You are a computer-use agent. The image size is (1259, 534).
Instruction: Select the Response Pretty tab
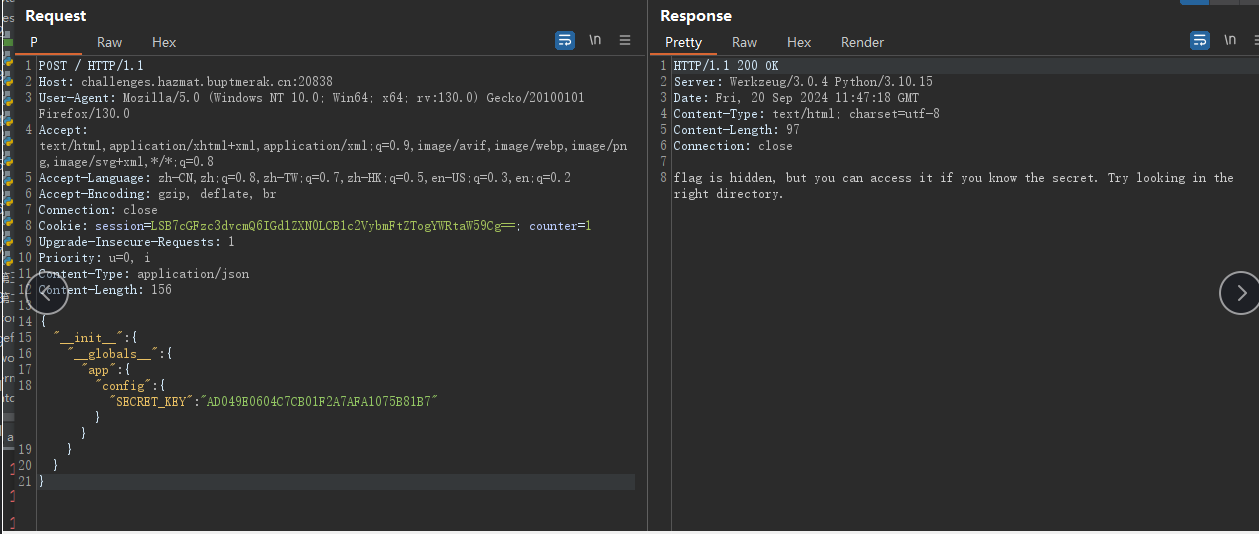(684, 42)
